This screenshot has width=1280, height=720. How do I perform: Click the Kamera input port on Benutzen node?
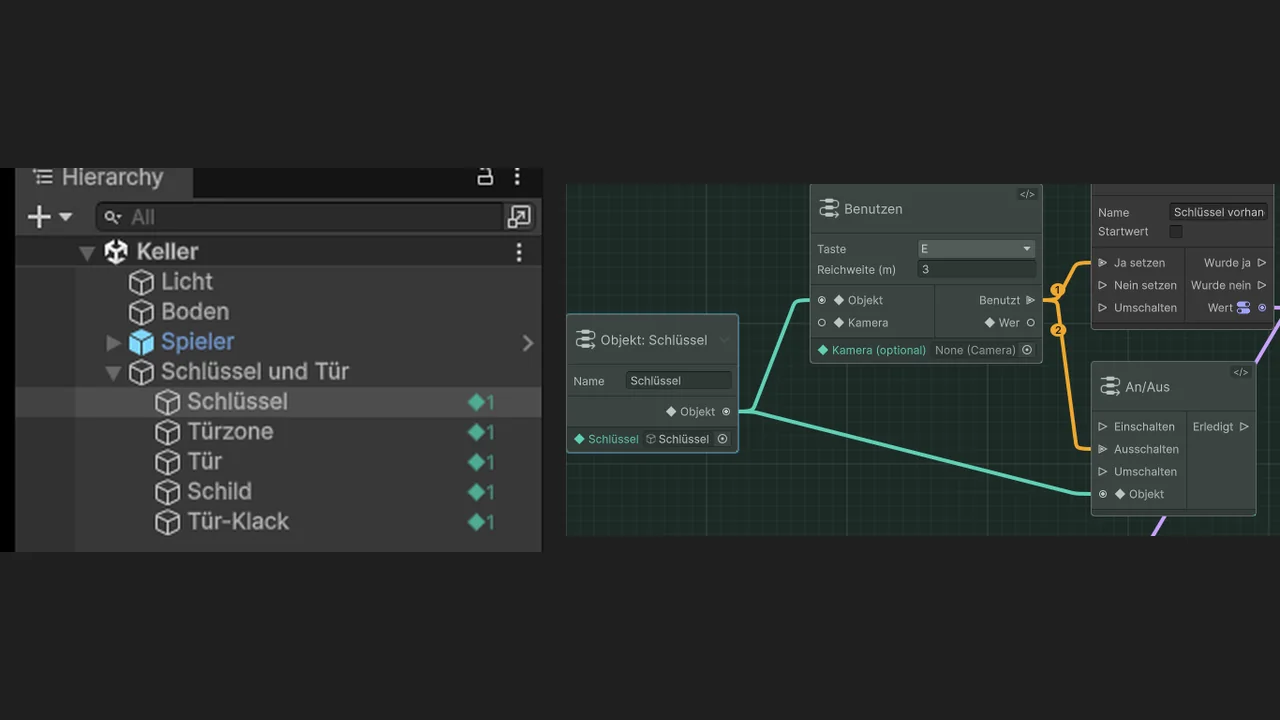[x=822, y=323]
